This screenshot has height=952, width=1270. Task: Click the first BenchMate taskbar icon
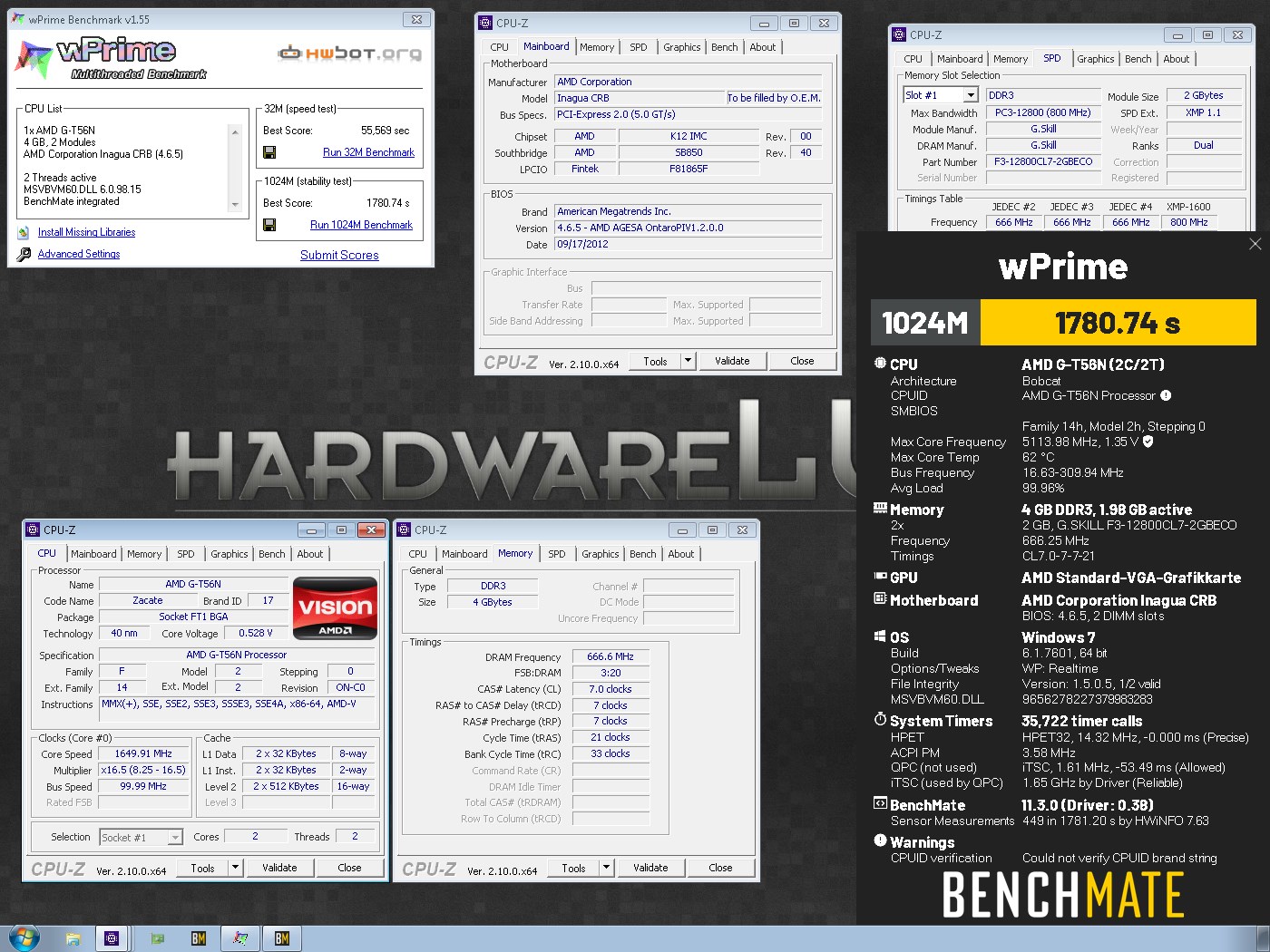click(199, 938)
